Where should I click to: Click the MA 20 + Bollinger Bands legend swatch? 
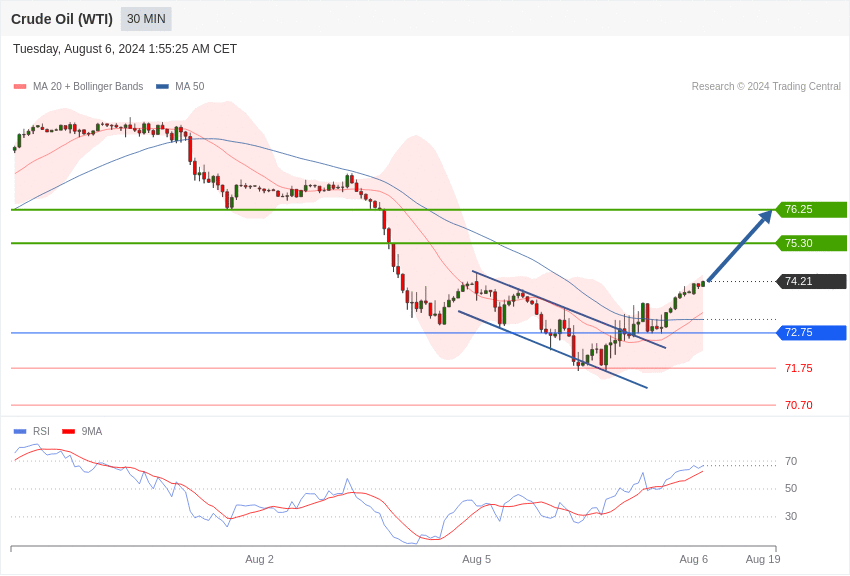pos(20,87)
